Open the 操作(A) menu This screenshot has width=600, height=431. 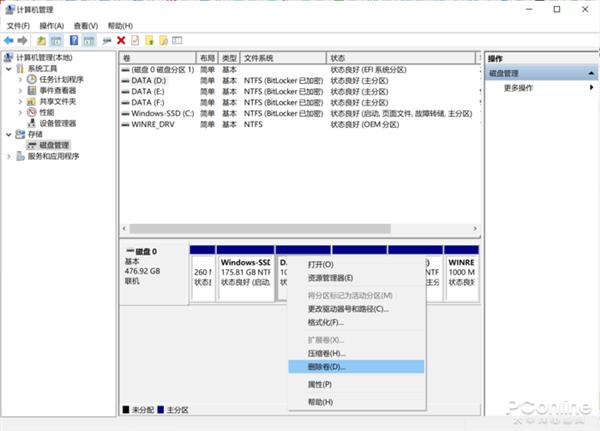click(x=51, y=25)
